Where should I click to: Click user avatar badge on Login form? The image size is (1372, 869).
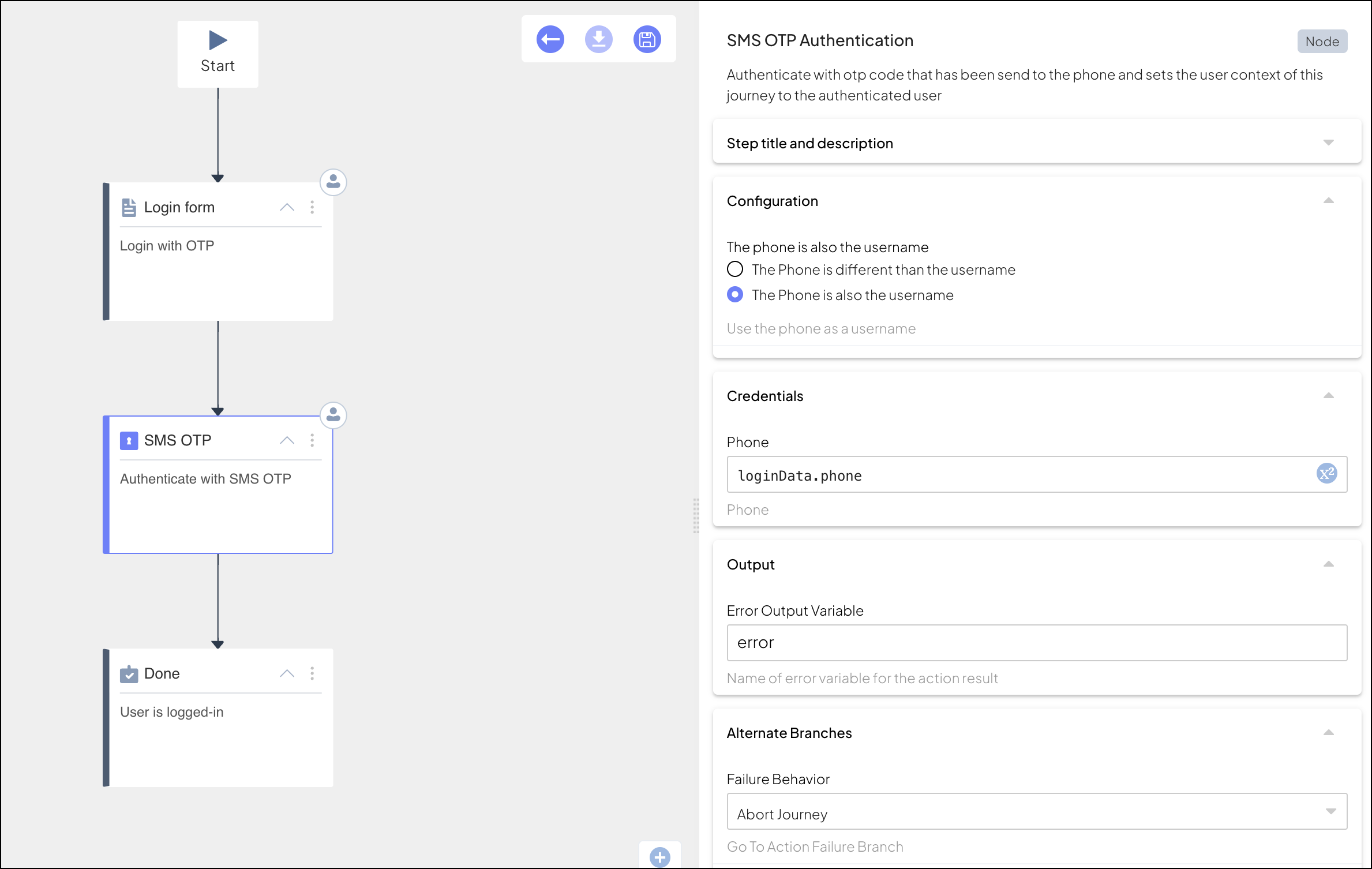tap(333, 182)
